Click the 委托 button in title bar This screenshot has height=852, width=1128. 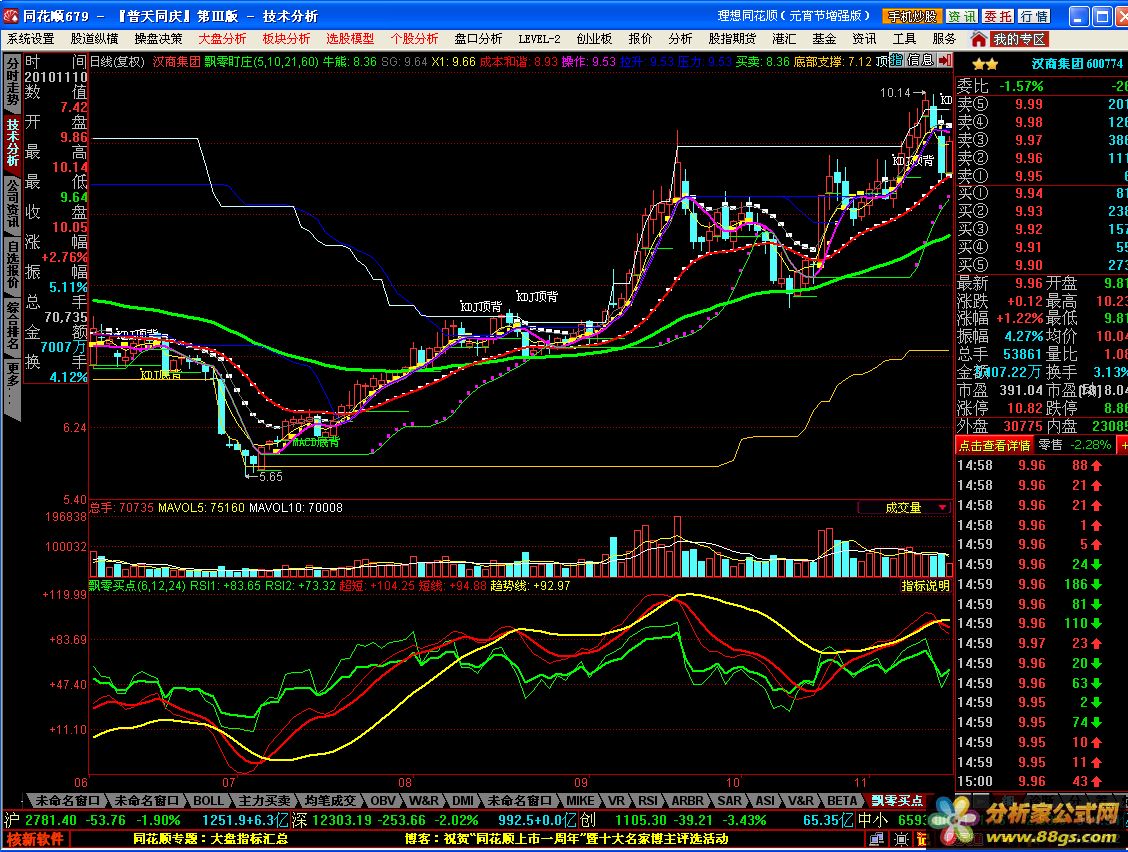tap(998, 16)
